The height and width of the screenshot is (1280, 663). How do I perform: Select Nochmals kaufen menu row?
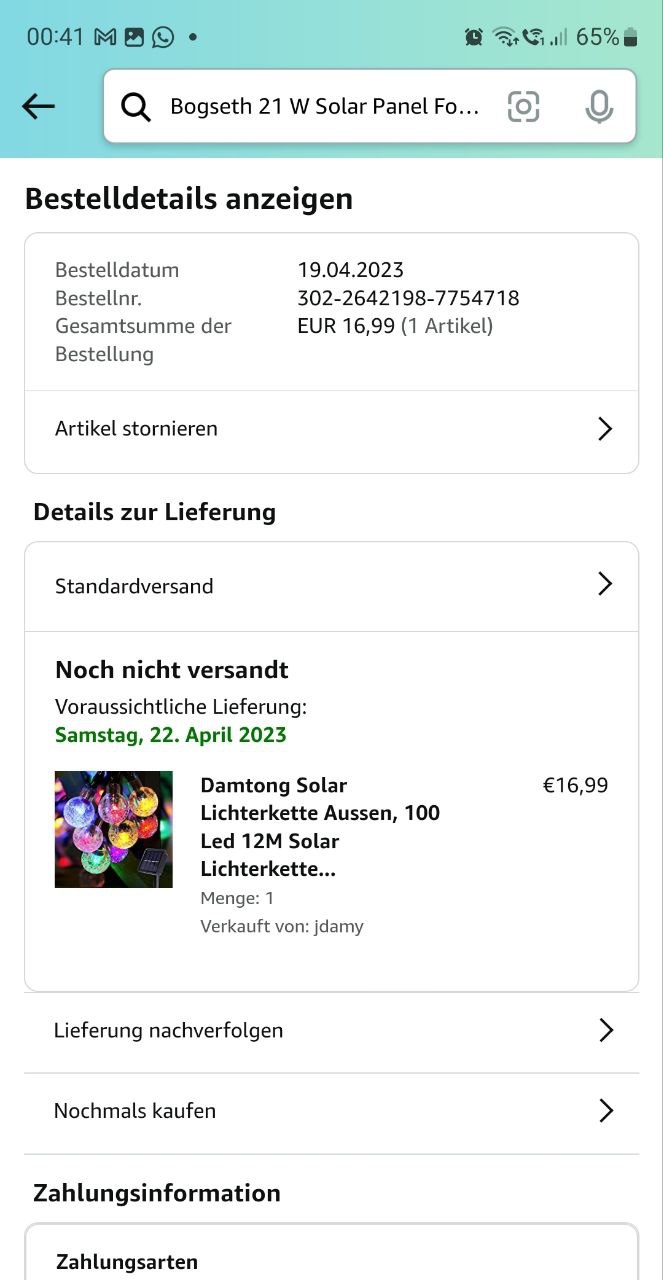tap(135, 1111)
